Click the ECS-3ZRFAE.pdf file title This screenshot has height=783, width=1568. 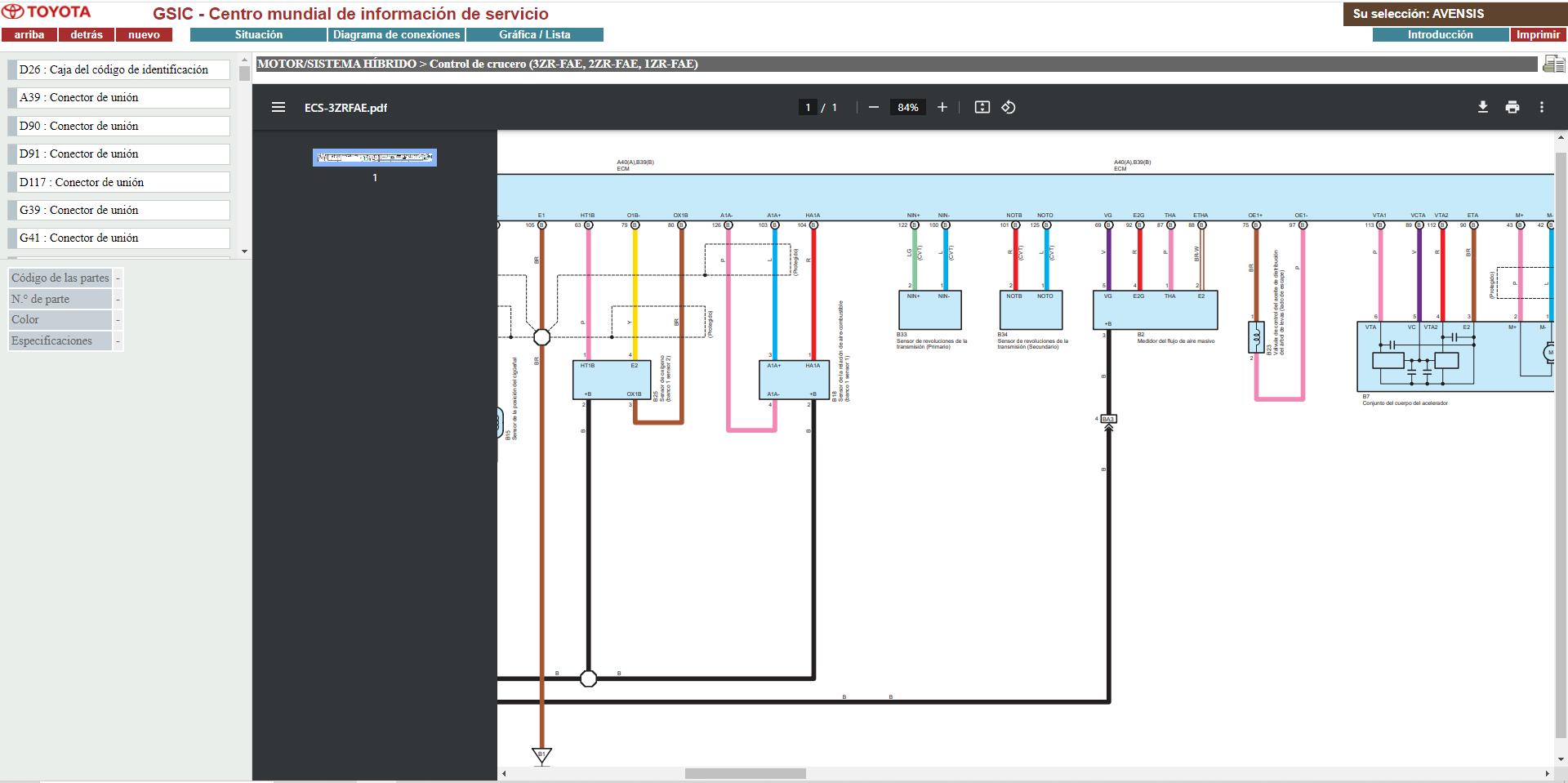(x=345, y=108)
